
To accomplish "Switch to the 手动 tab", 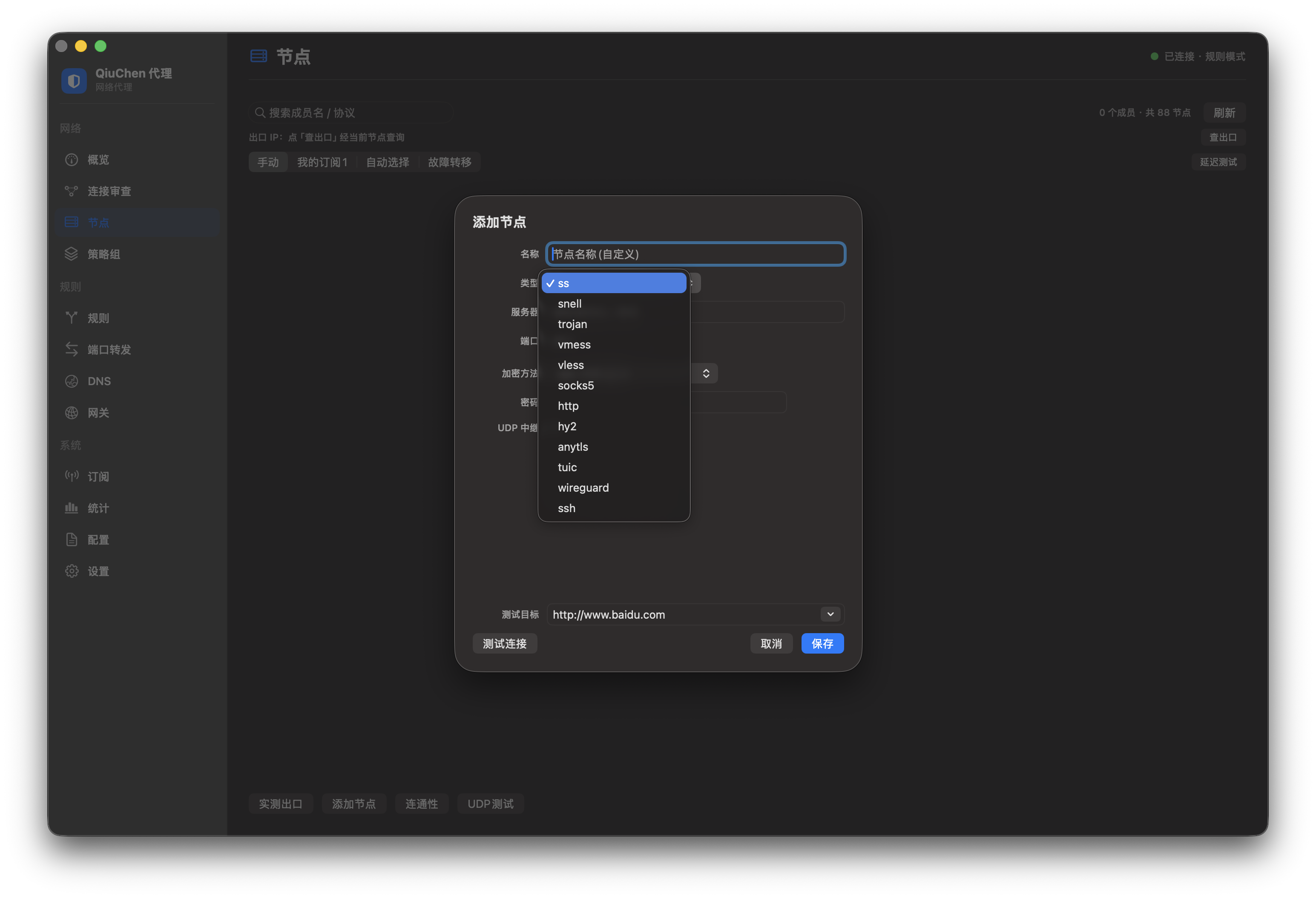I will tap(268, 162).
